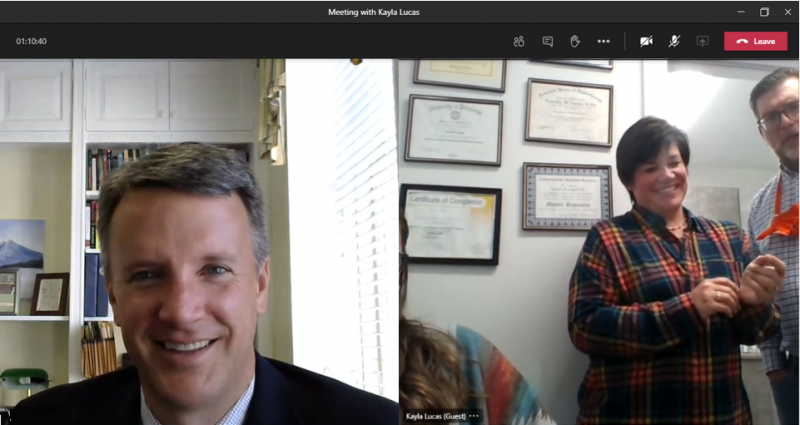Open options next to Kayla Lucas (Guest)
This screenshot has width=800, height=425.
tap(474, 416)
